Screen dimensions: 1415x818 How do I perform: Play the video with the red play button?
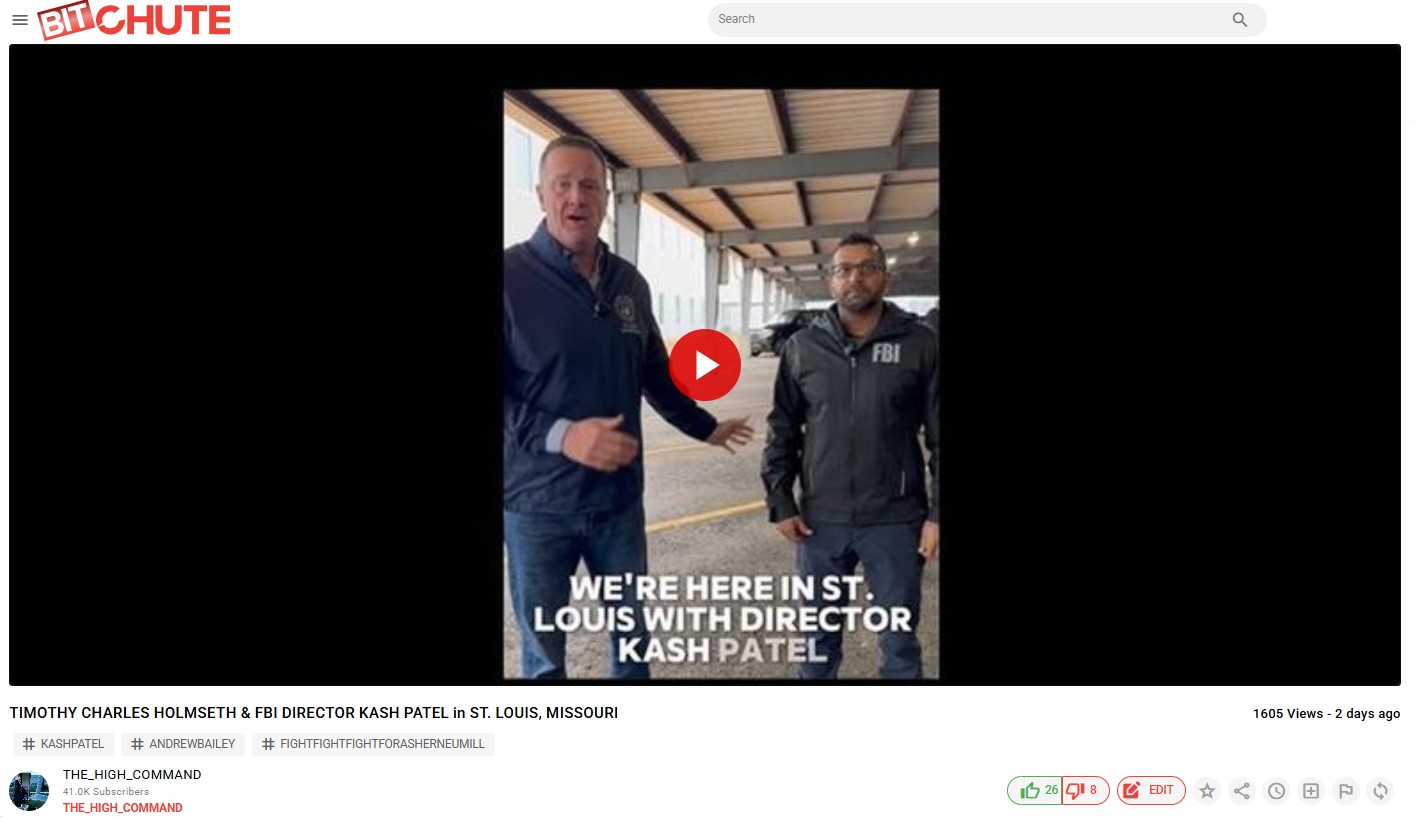tap(705, 365)
